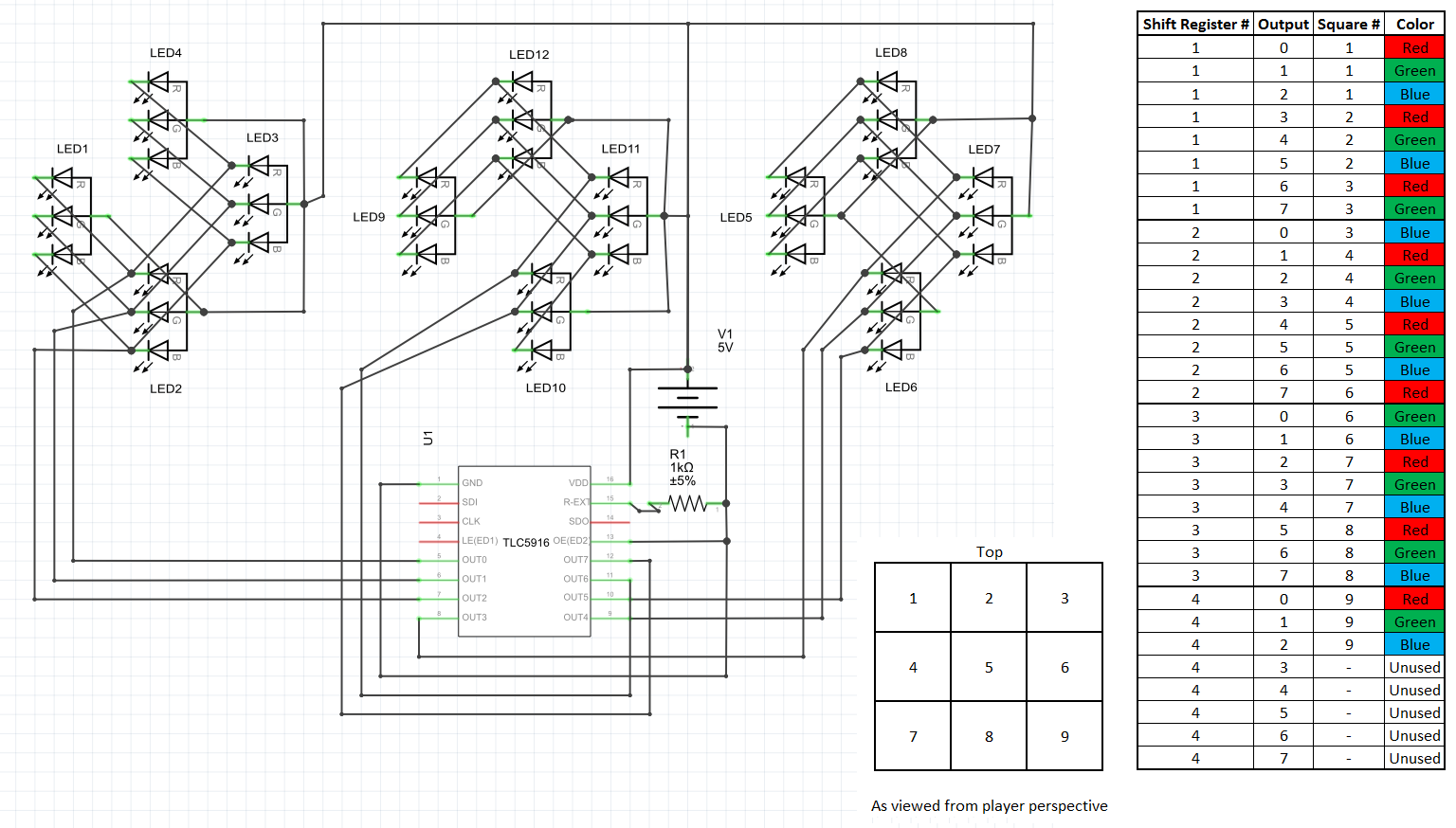Click the green diode symbol of LED11
Viewport: 1456px width, 828px height.
pos(619,216)
